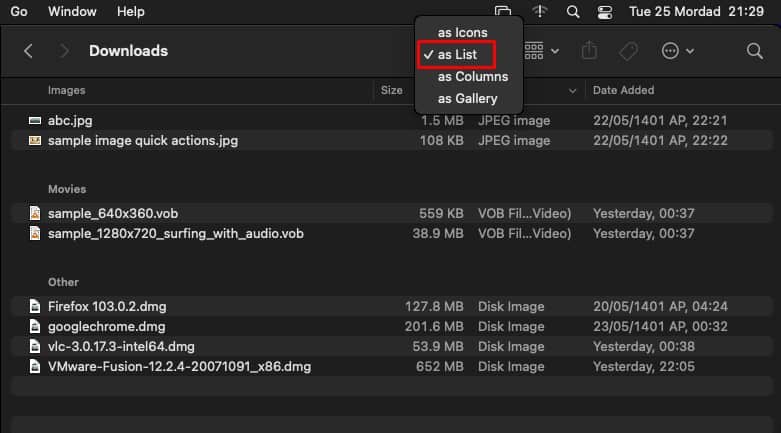781x433 pixels.
Task: Open Spotlight search in menu bar
Action: point(573,12)
